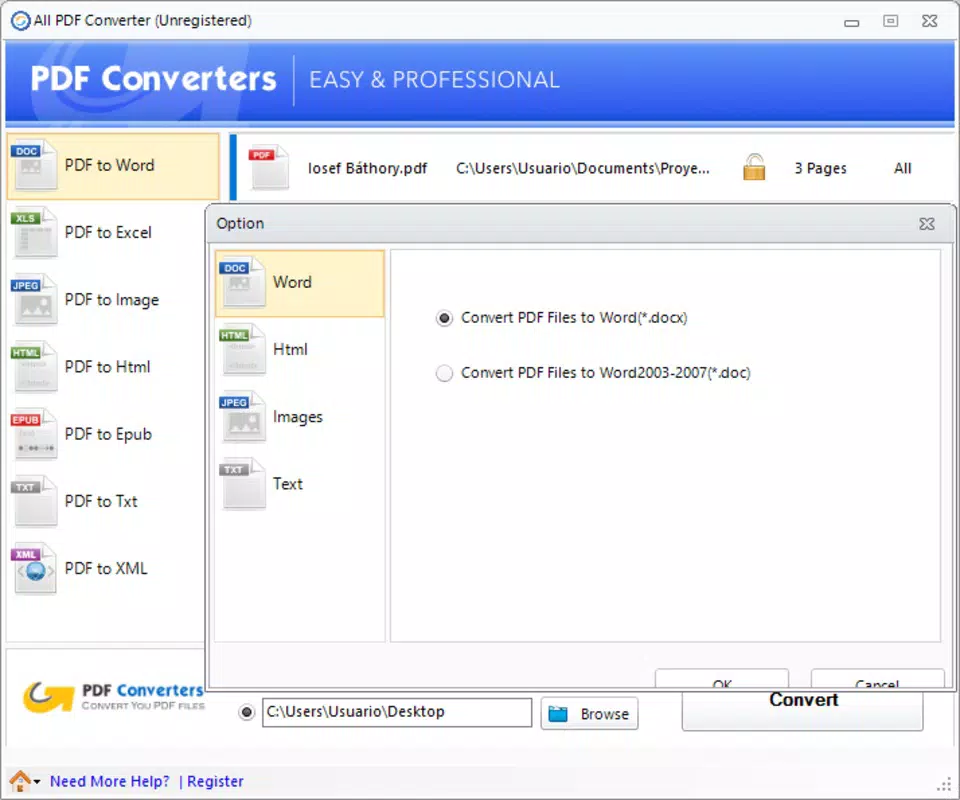The height and width of the screenshot is (800, 960).
Task: Choose PDF to Html conversion mode
Action: coord(105,367)
